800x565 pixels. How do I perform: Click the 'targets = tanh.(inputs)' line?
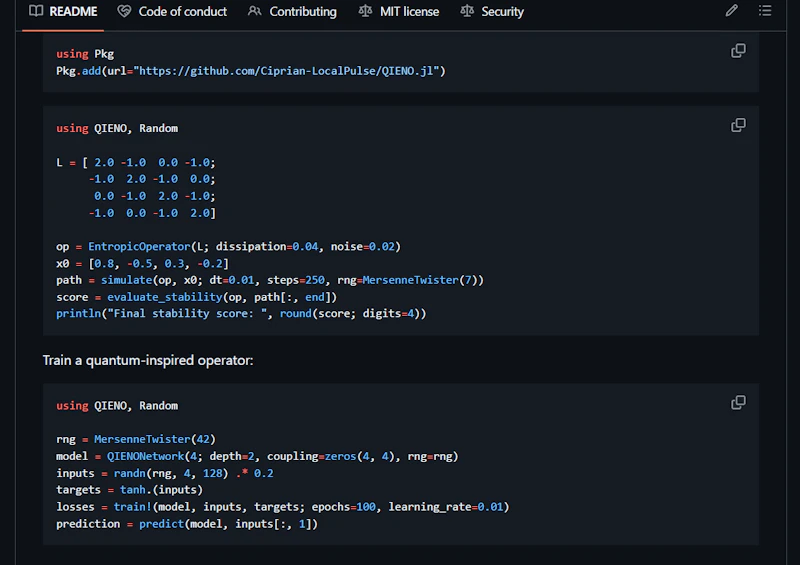pos(130,490)
